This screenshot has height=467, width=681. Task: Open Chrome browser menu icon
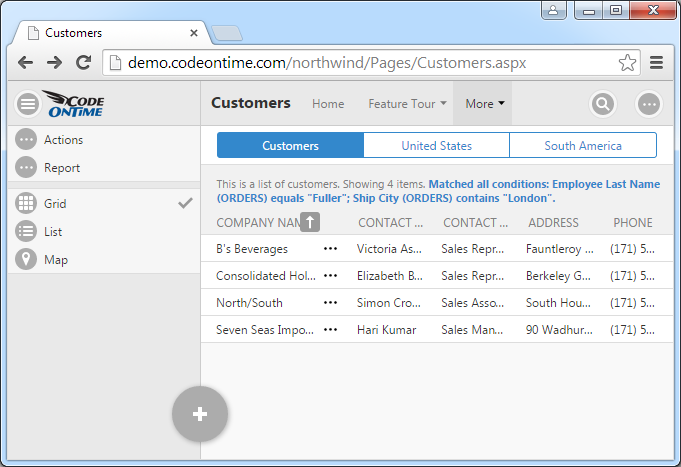coord(657,63)
